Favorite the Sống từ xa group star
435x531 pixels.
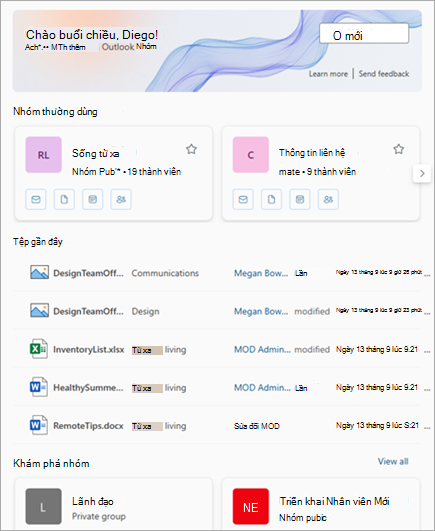point(191,149)
